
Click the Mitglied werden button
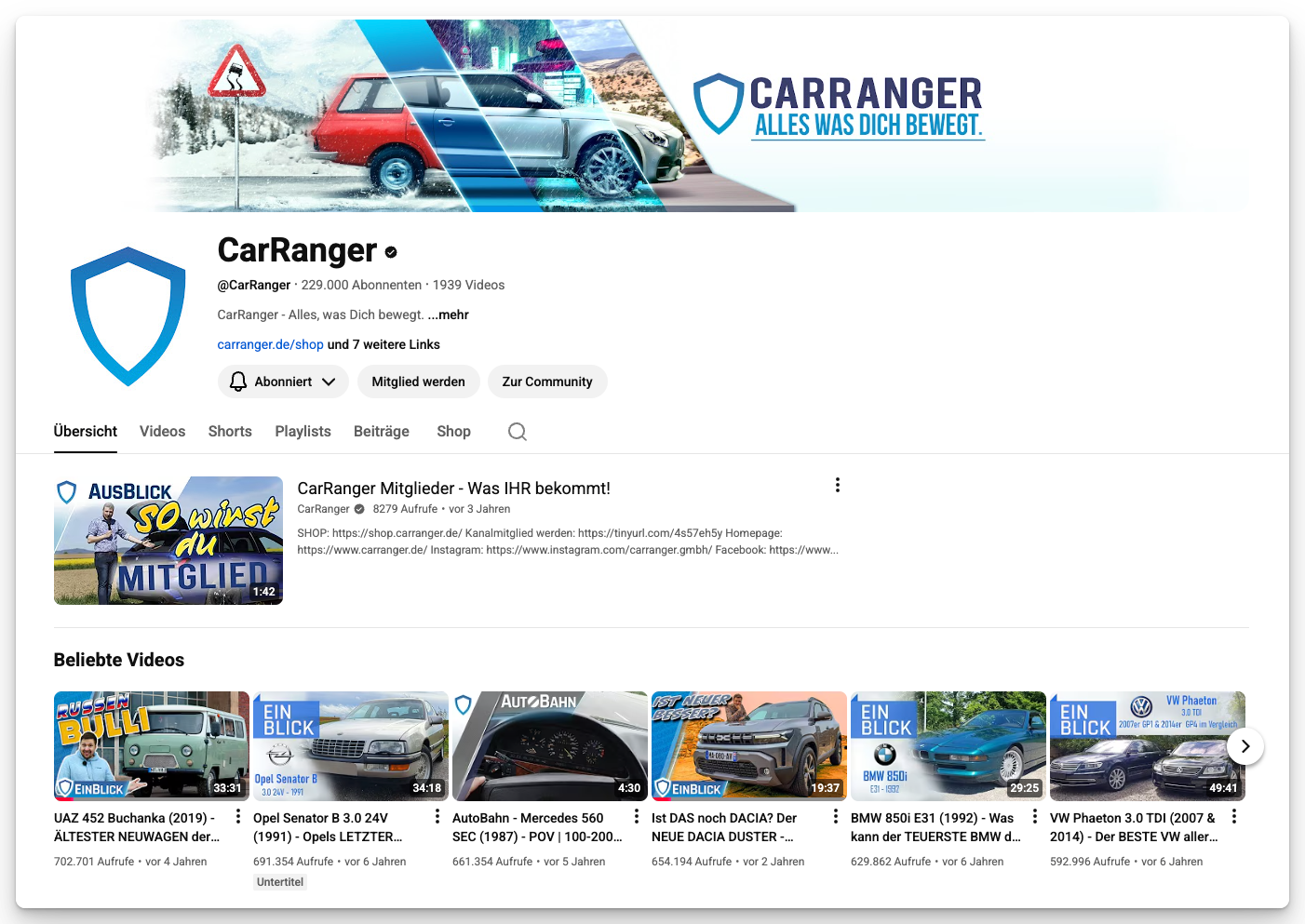pyautogui.click(x=419, y=382)
